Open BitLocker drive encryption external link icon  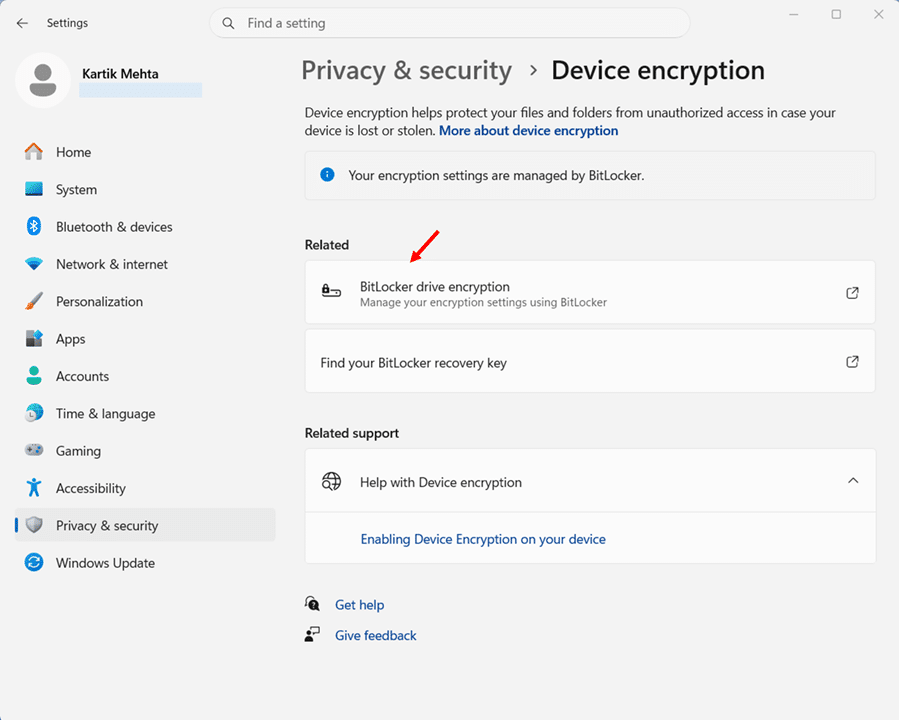coord(852,293)
